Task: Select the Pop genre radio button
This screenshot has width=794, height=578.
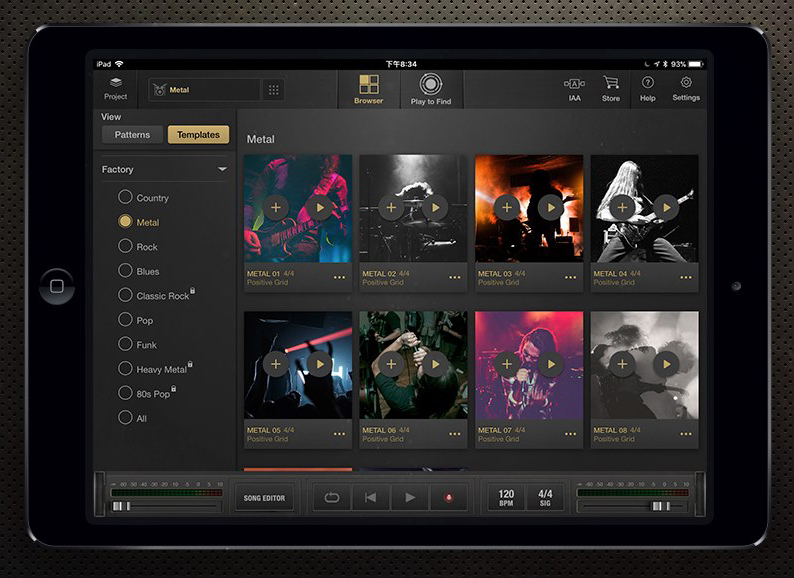Action: [x=125, y=319]
